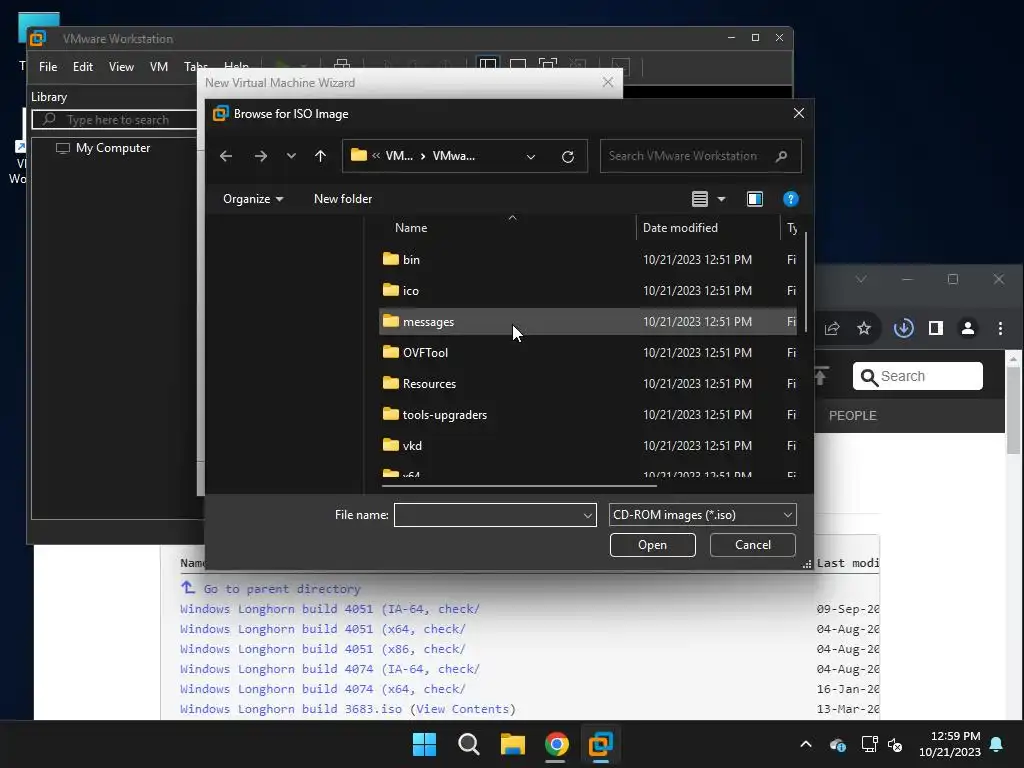
Task: Click View Contents link
Action: coord(462,709)
